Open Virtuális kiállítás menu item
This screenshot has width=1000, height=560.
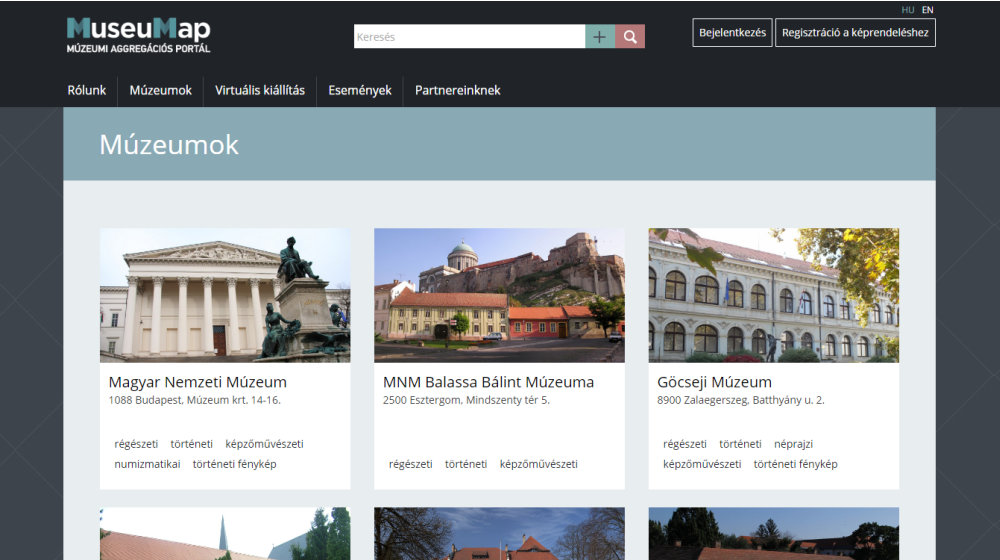(x=260, y=91)
